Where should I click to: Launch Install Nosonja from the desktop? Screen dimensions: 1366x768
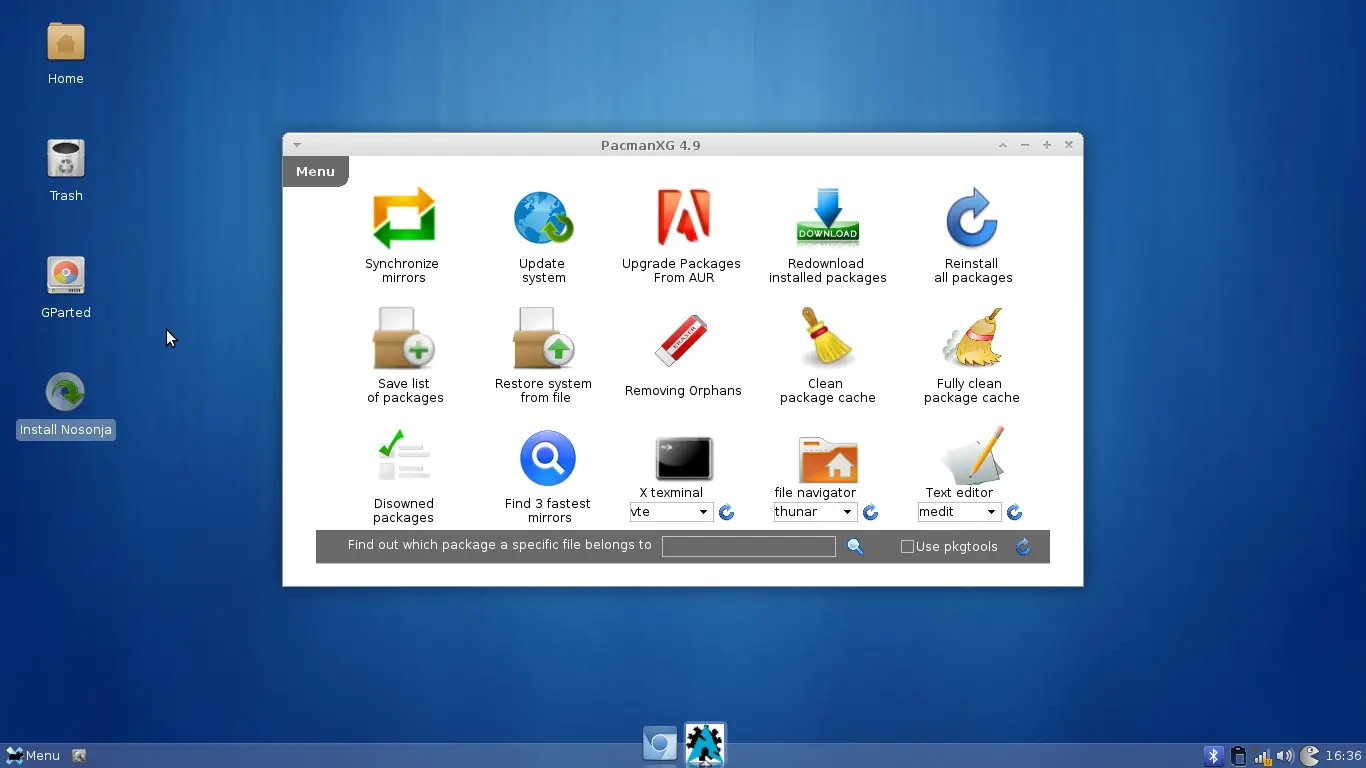click(65, 391)
